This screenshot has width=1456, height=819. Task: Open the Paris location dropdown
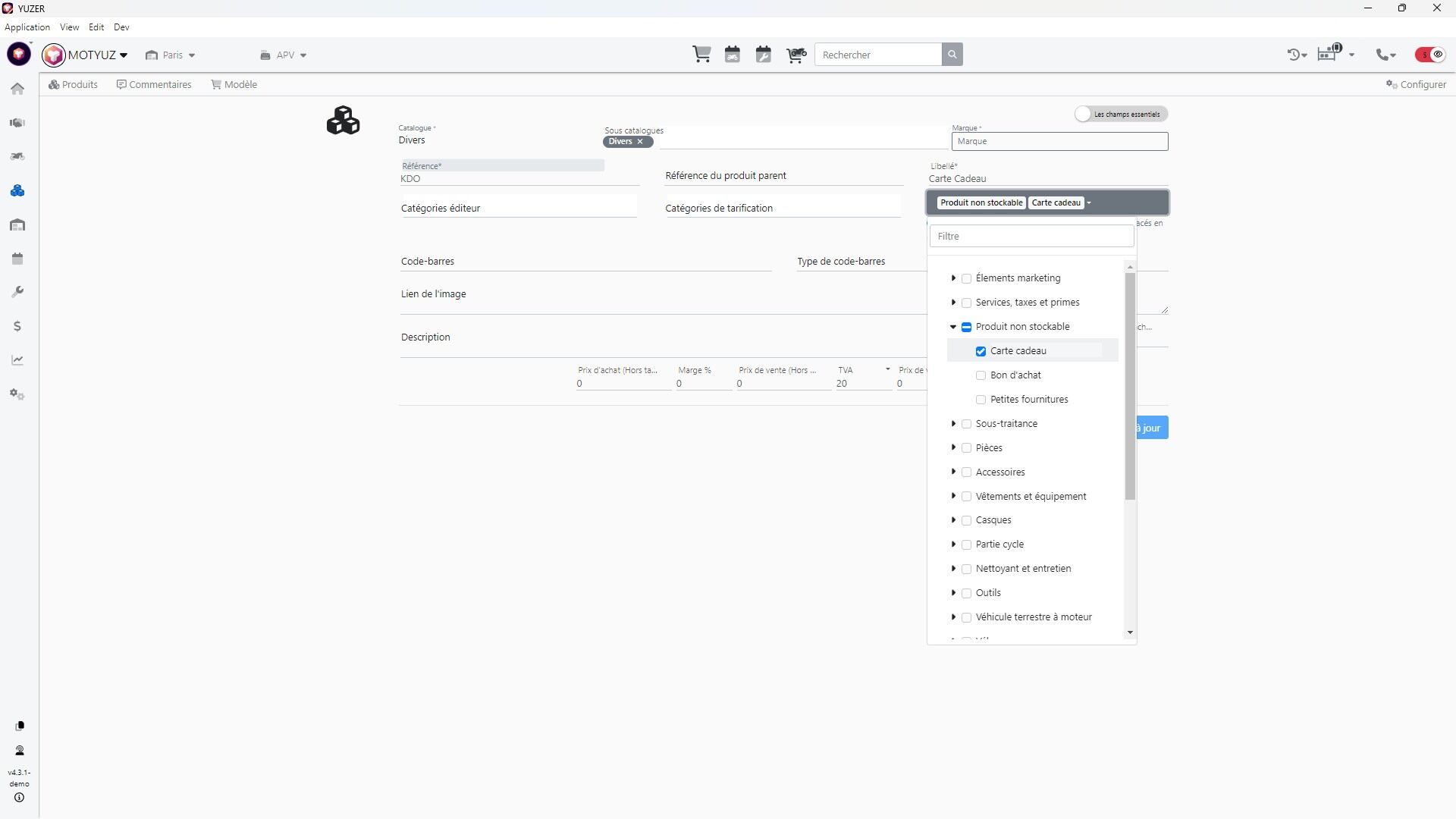(x=171, y=55)
